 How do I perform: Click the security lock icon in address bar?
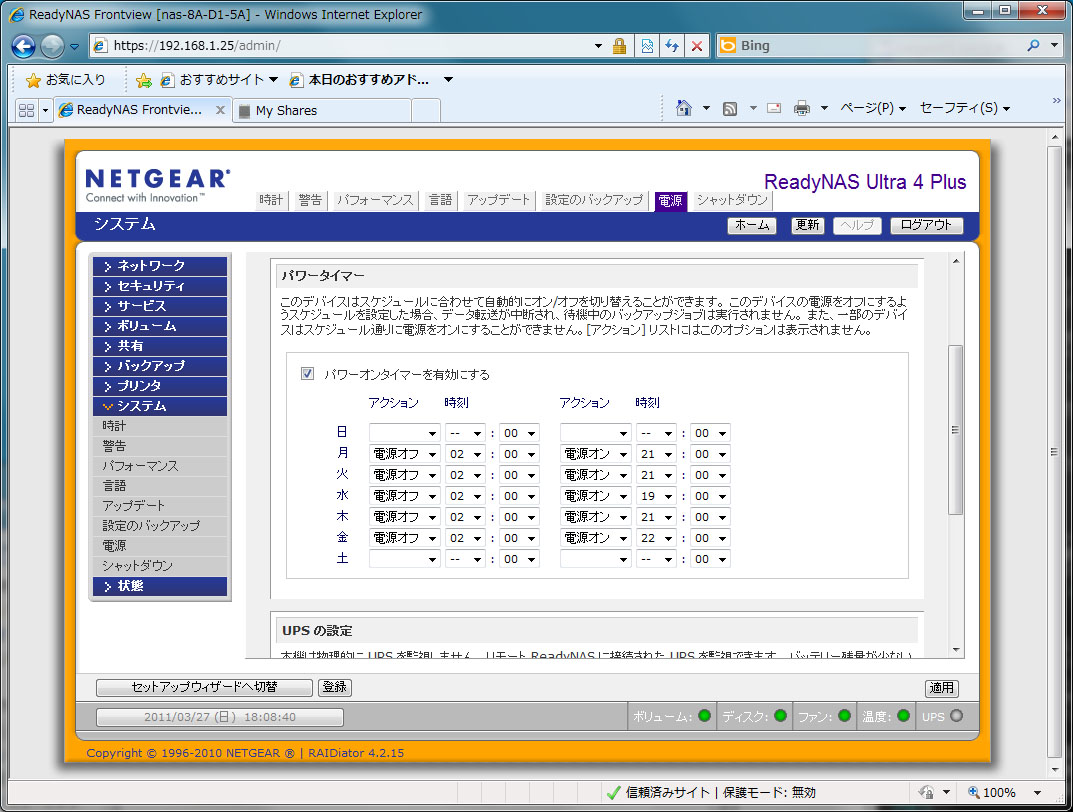coord(620,46)
